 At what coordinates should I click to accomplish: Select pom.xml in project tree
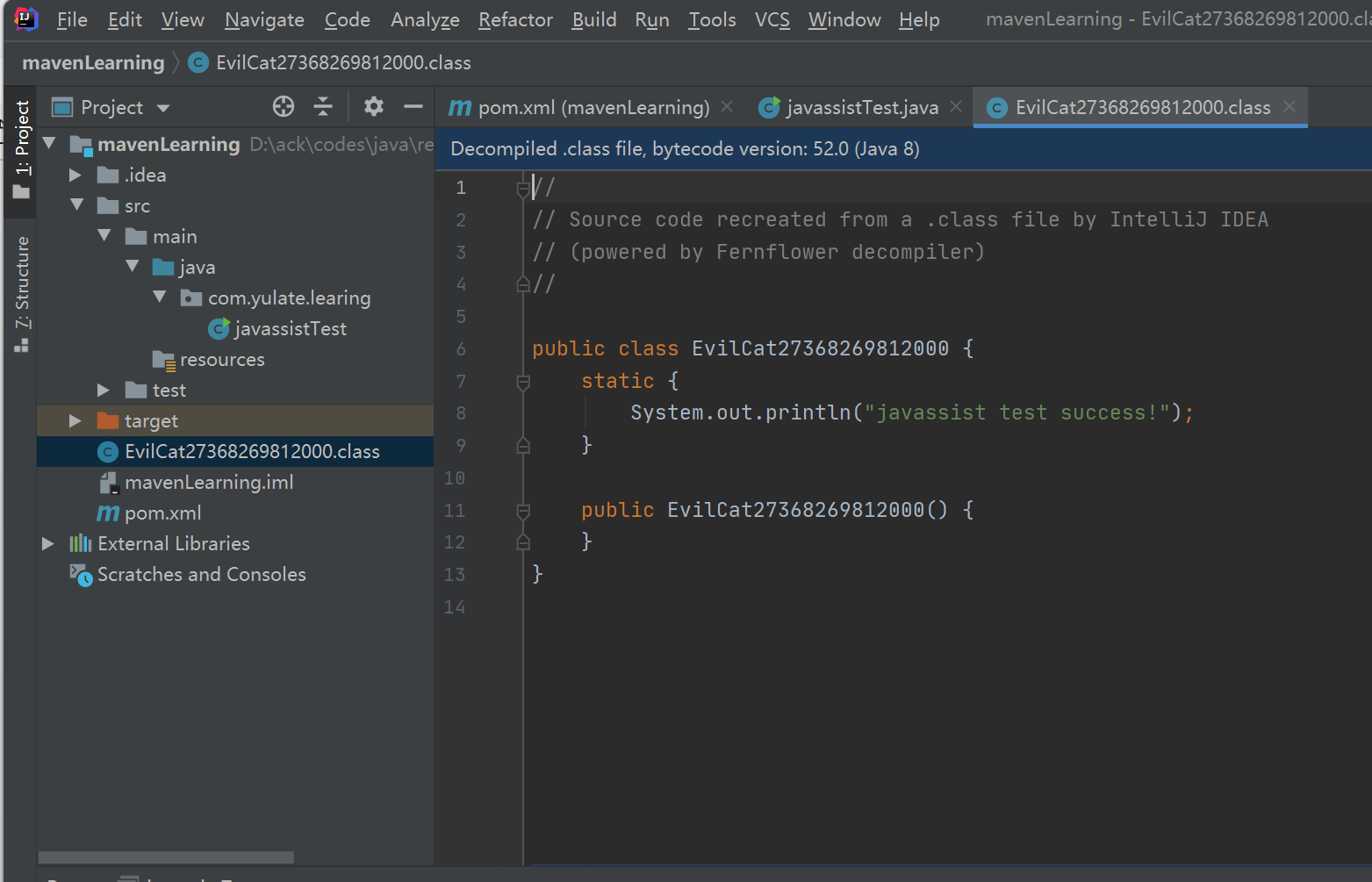click(x=162, y=513)
